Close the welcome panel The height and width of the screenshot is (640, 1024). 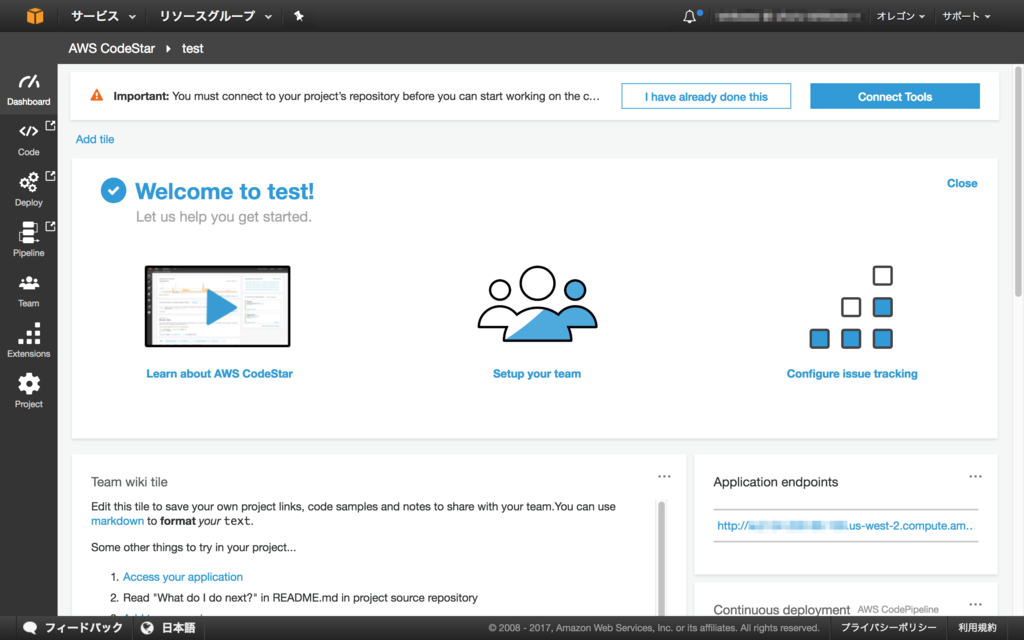tap(962, 184)
